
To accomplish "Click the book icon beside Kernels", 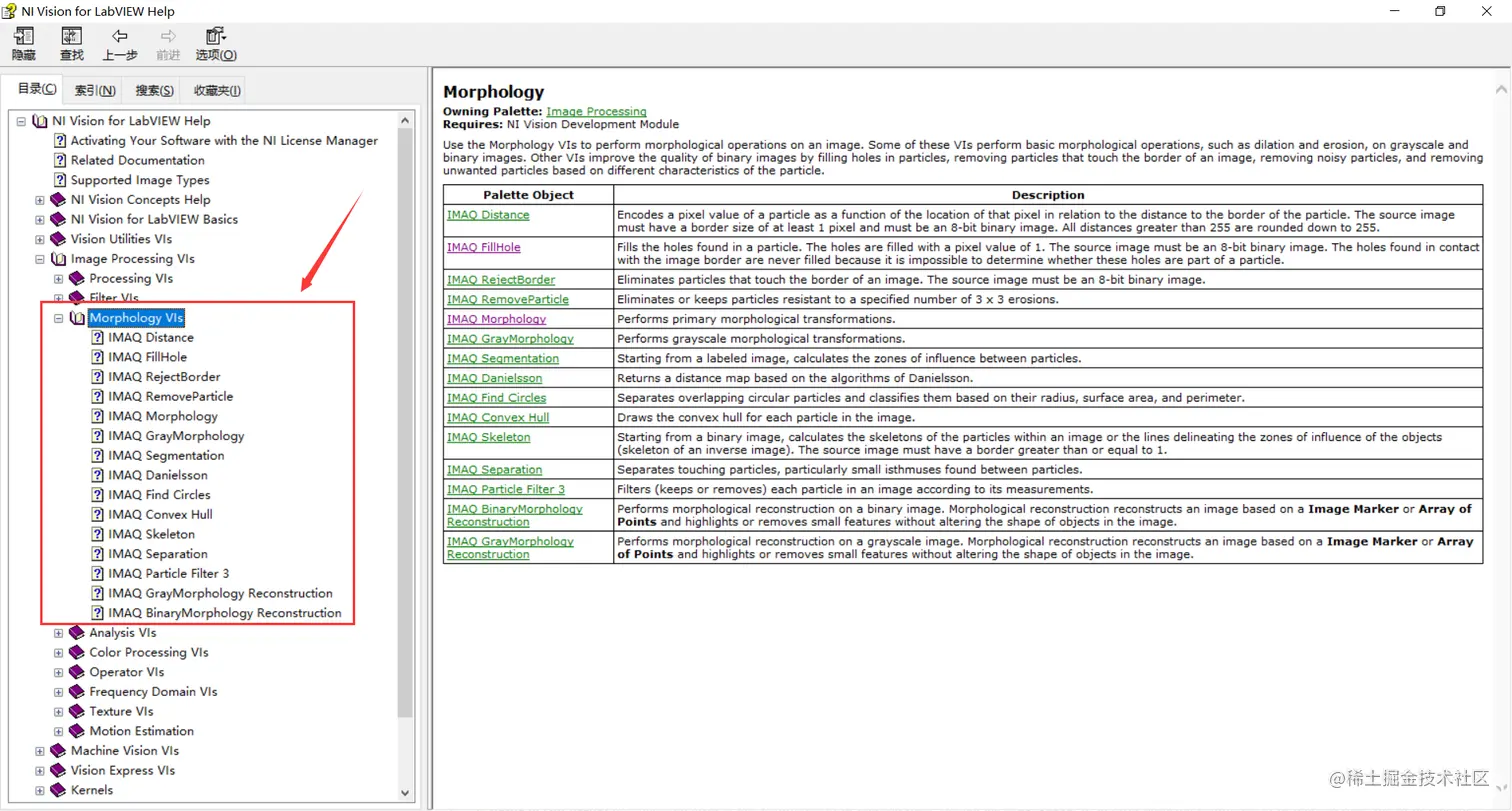I will [x=59, y=790].
